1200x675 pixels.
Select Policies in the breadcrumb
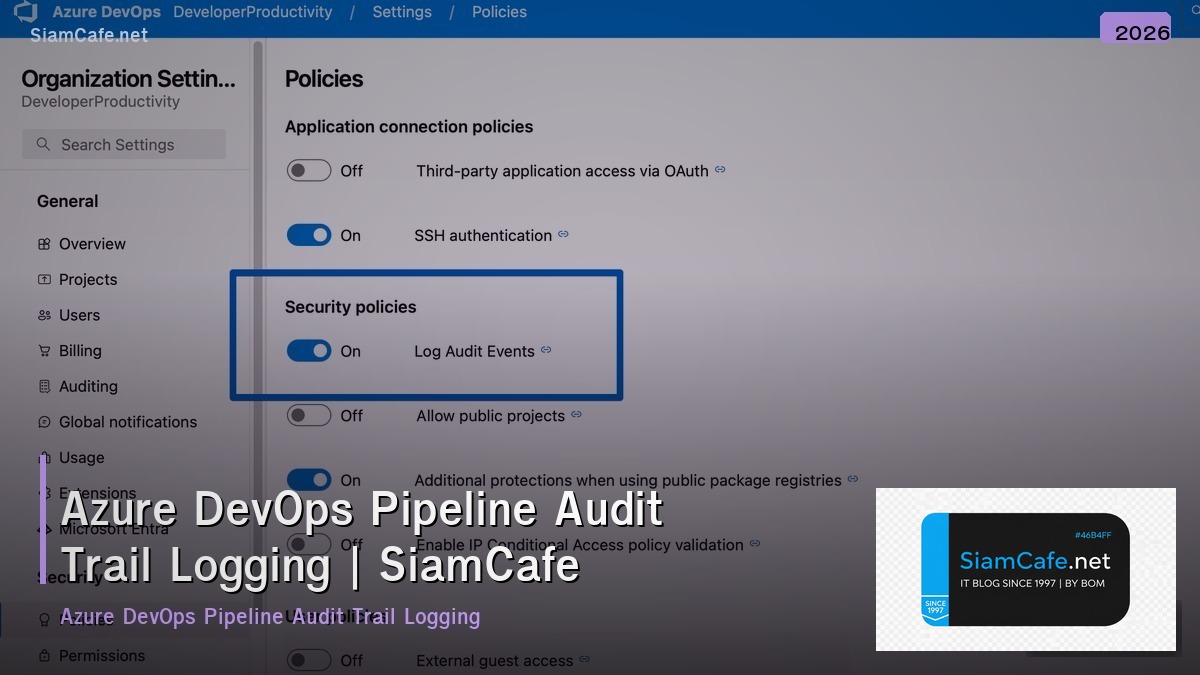499,12
